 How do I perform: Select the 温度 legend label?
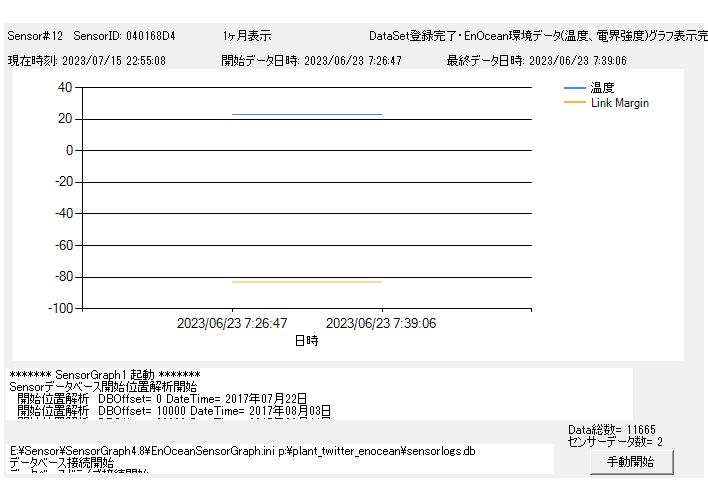(603, 88)
